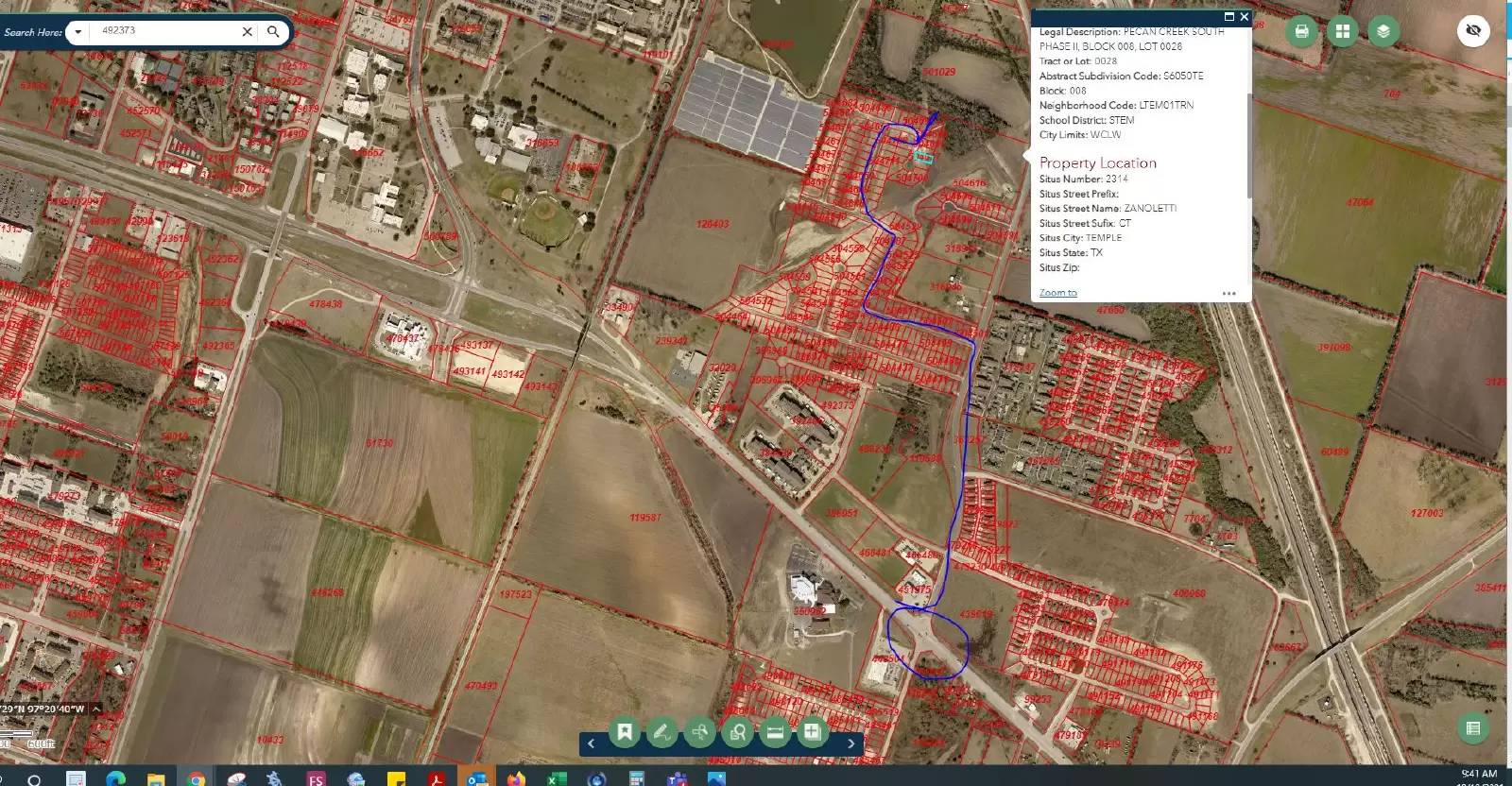Open the Measurement ruler tool
1512x786 pixels.
click(774, 732)
